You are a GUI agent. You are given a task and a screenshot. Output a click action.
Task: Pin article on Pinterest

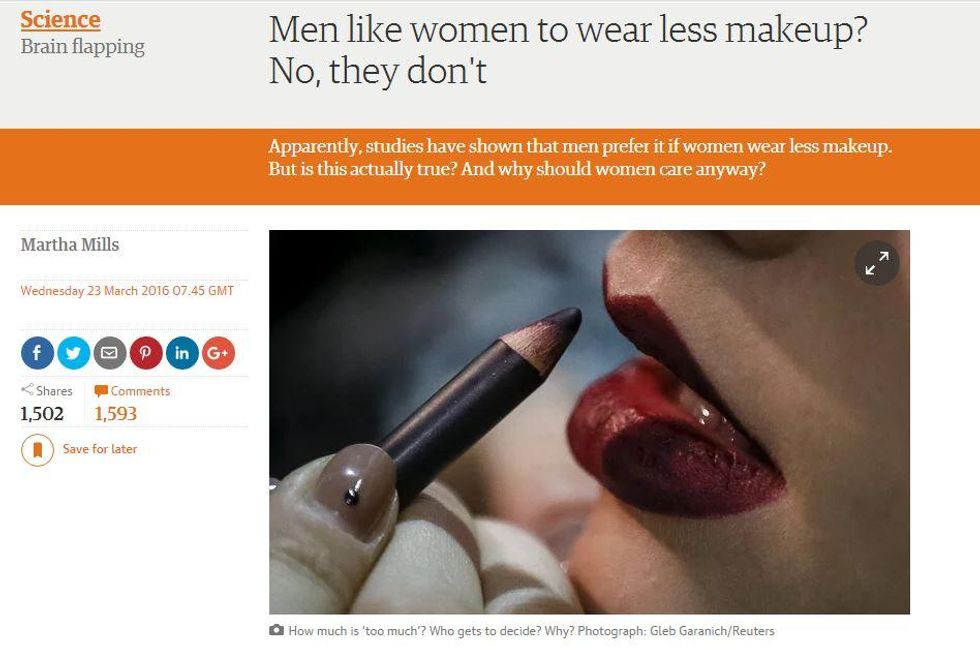(x=146, y=353)
